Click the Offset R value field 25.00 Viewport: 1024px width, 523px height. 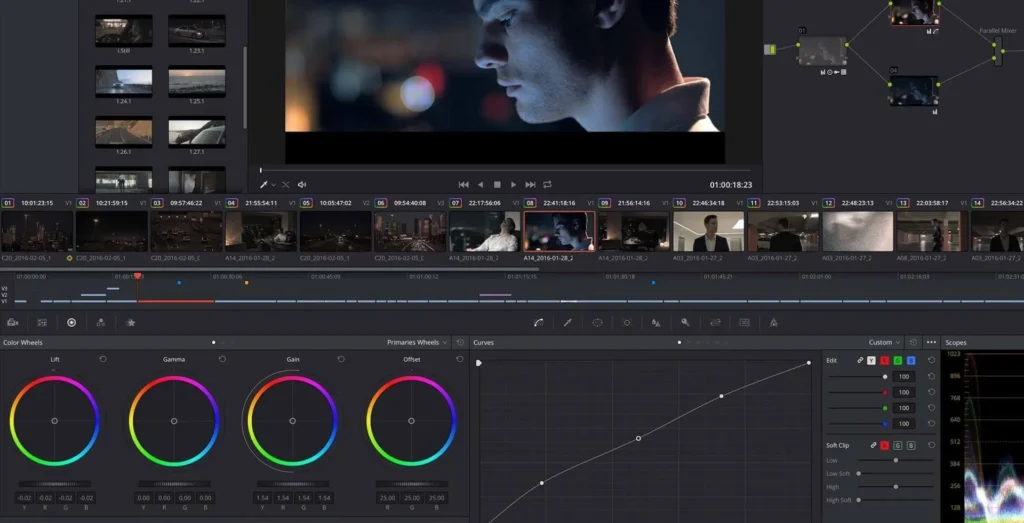click(x=387, y=498)
